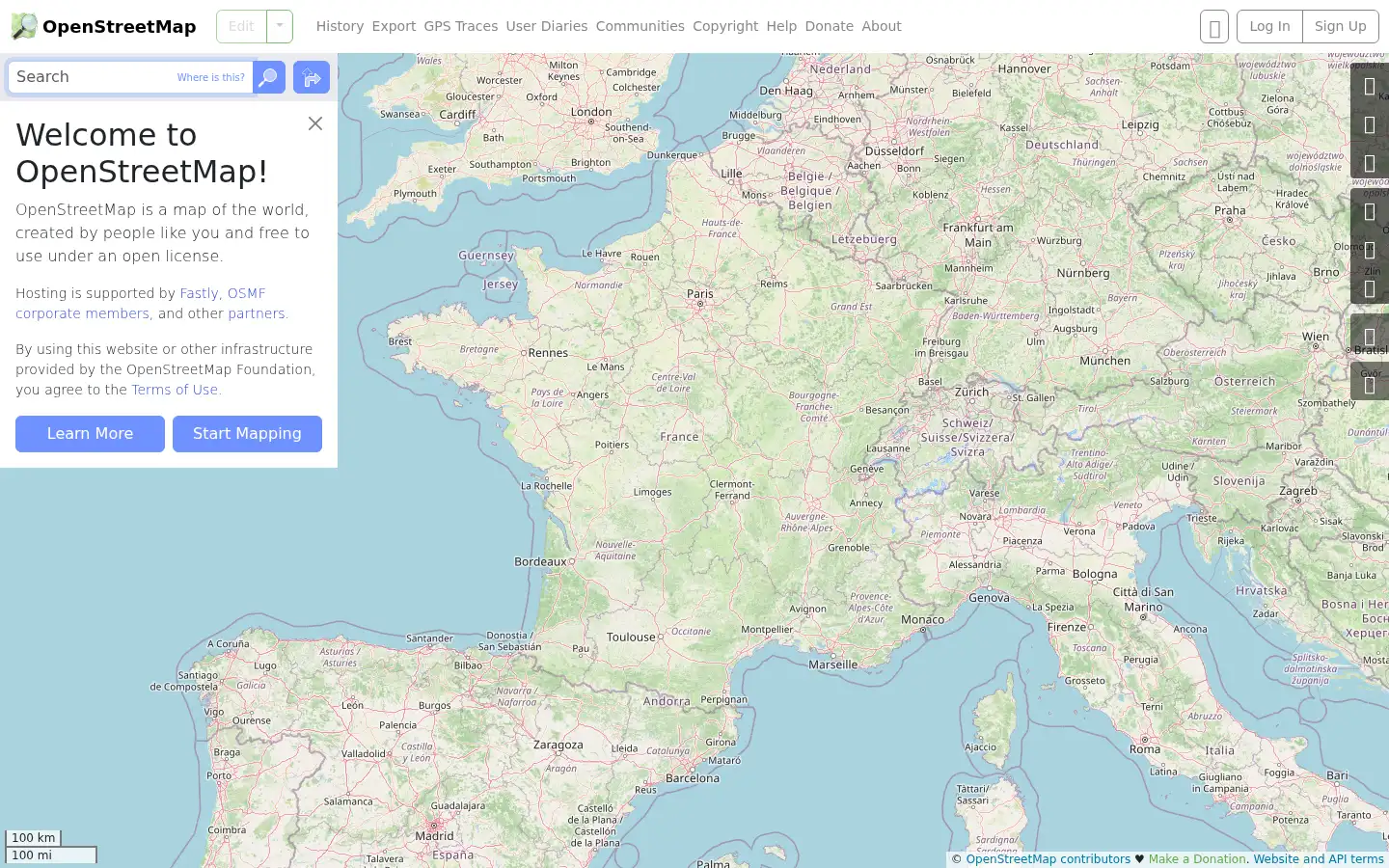The image size is (1389, 868).
Task: Open the Terms of Use link
Action: (x=175, y=390)
